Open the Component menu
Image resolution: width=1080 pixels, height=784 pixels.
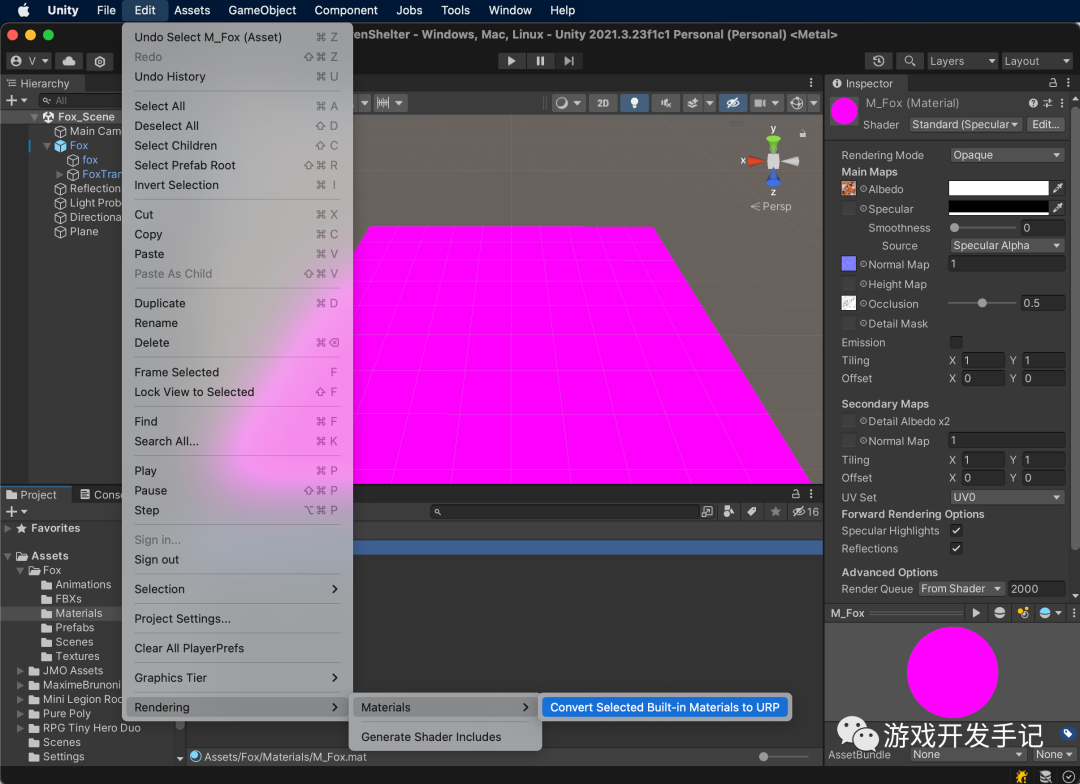pos(346,10)
